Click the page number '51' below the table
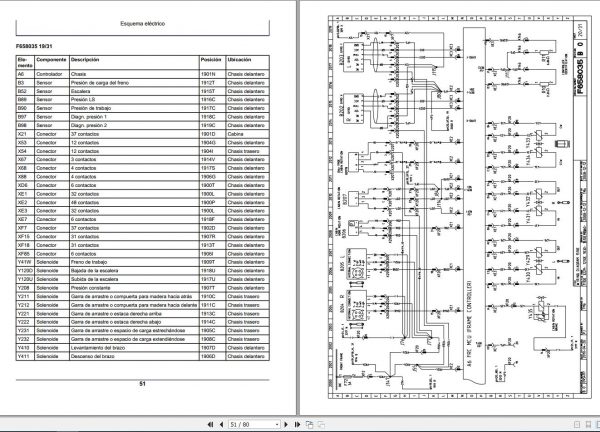 (142, 384)
